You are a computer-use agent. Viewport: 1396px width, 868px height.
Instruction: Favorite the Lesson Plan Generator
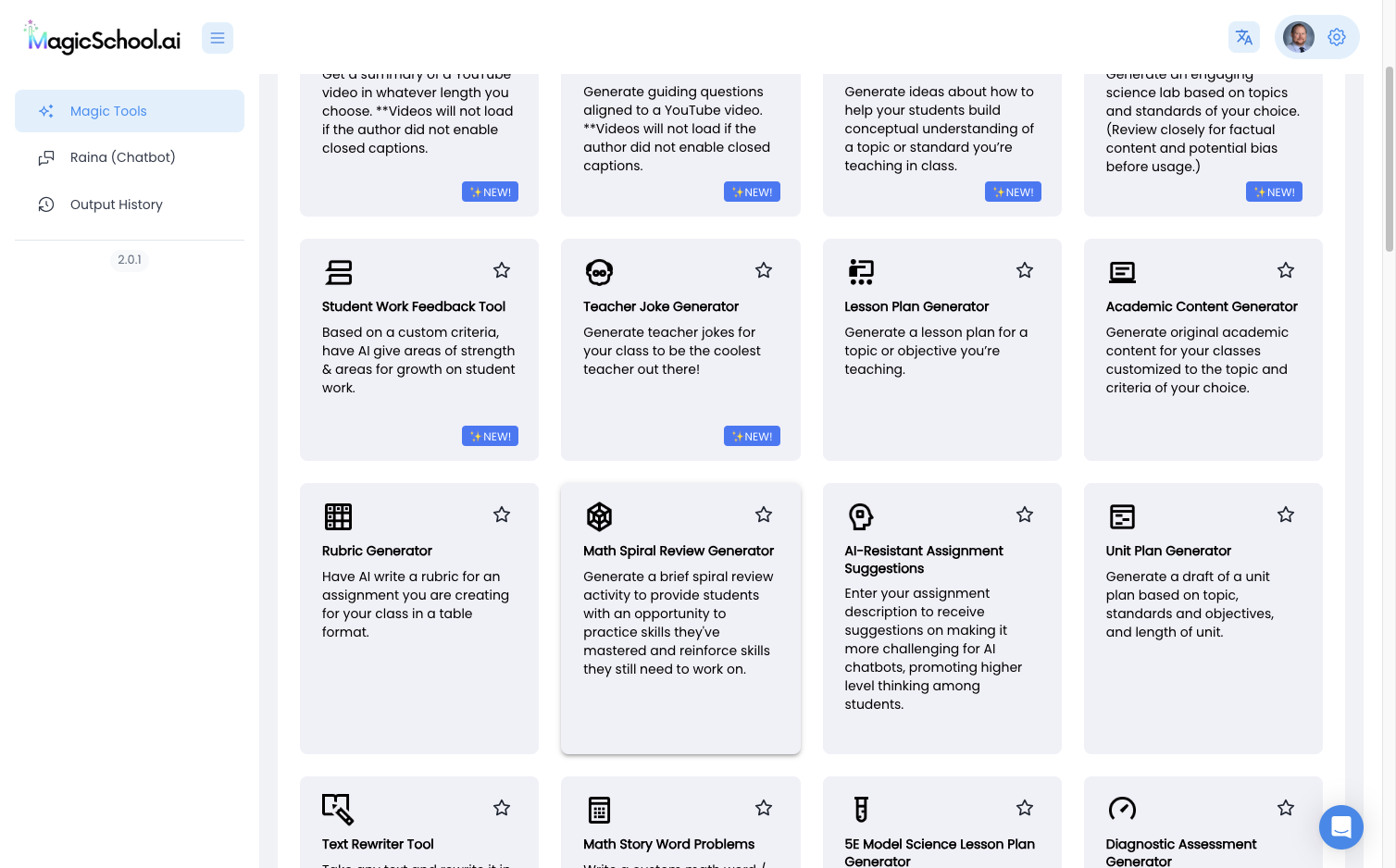1025,270
